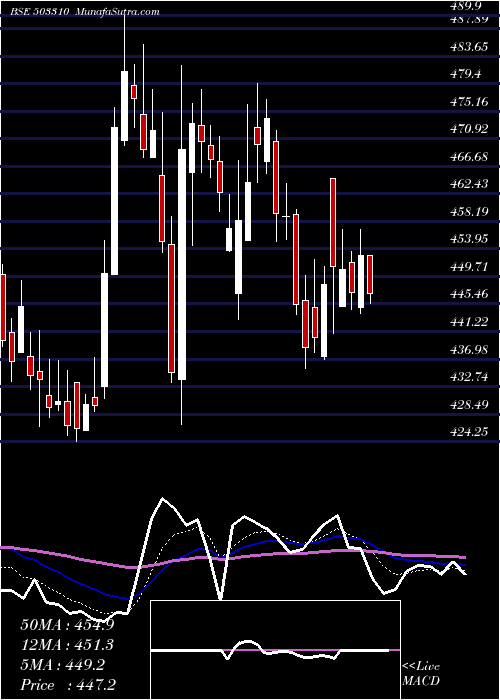Click the 479.4 price axis label
The image size is (500, 700).
(x=464, y=74)
